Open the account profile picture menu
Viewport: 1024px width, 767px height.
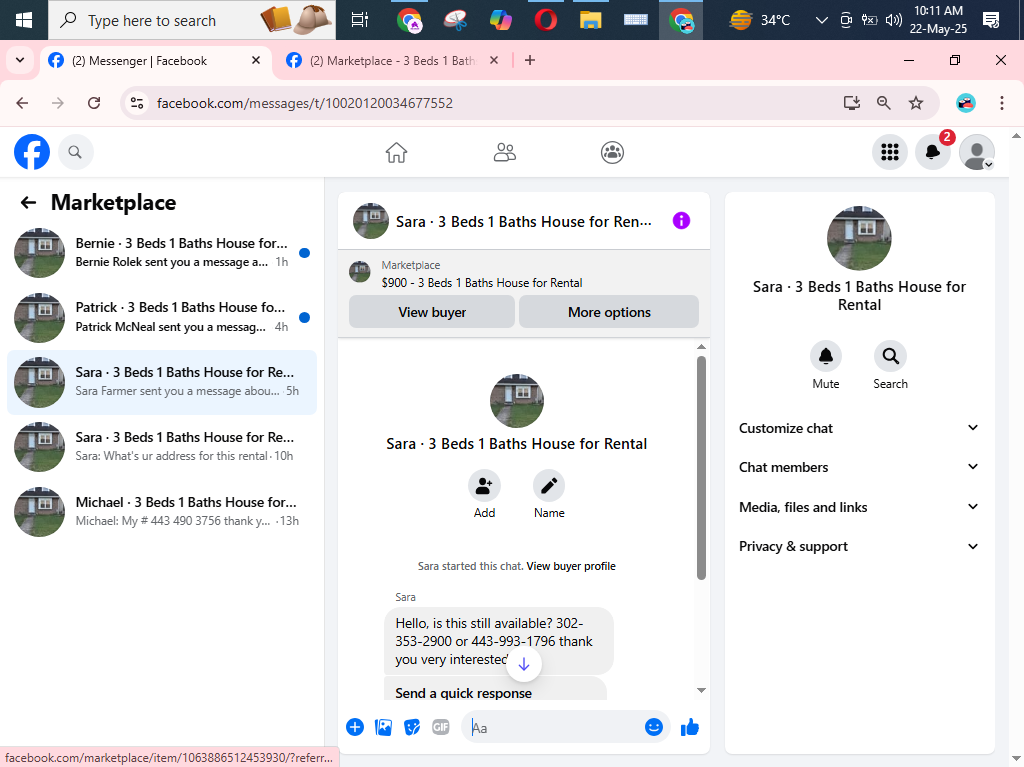coord(976,152)
